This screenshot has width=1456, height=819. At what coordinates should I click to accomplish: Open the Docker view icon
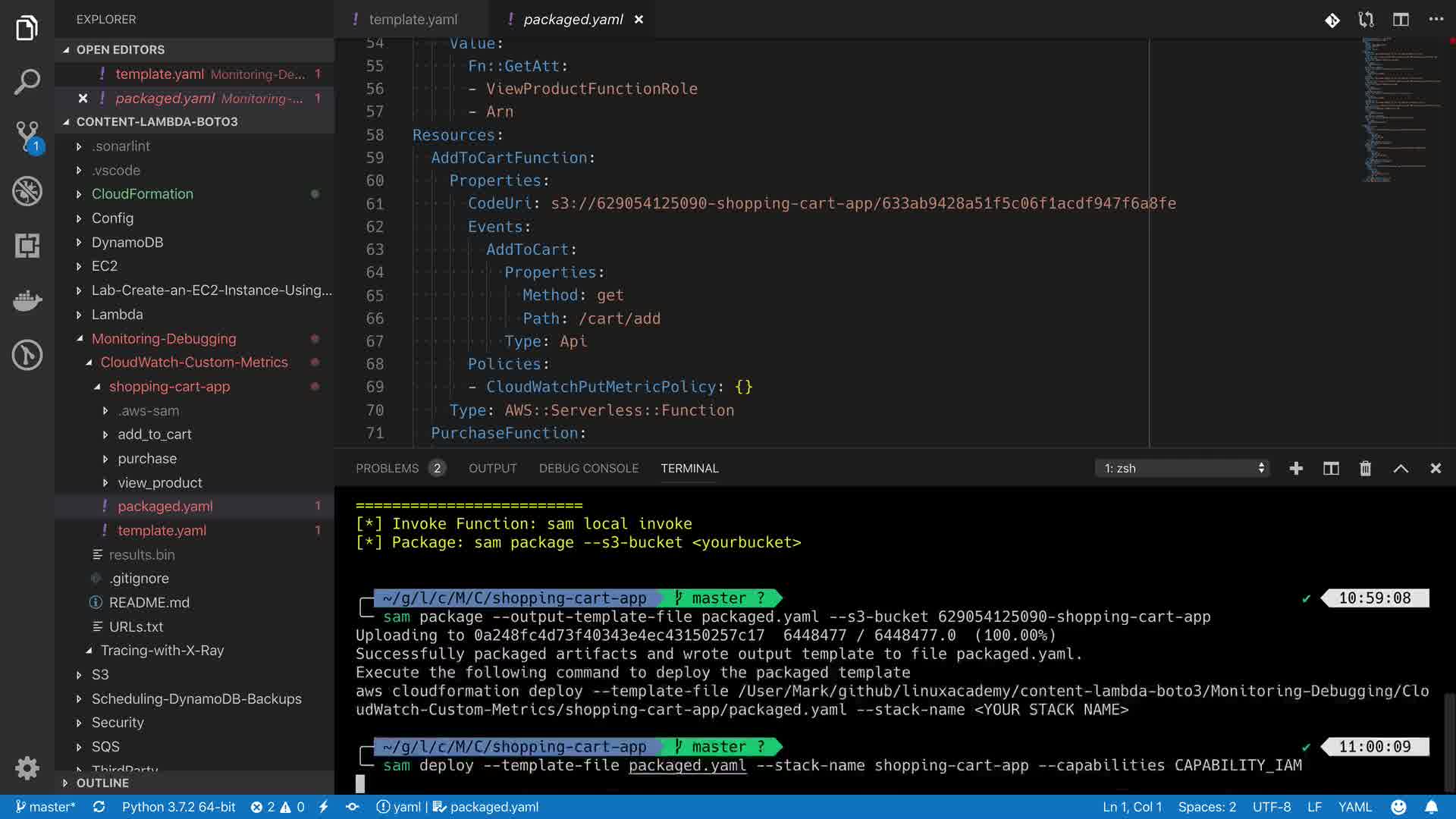tap(27, 300)
